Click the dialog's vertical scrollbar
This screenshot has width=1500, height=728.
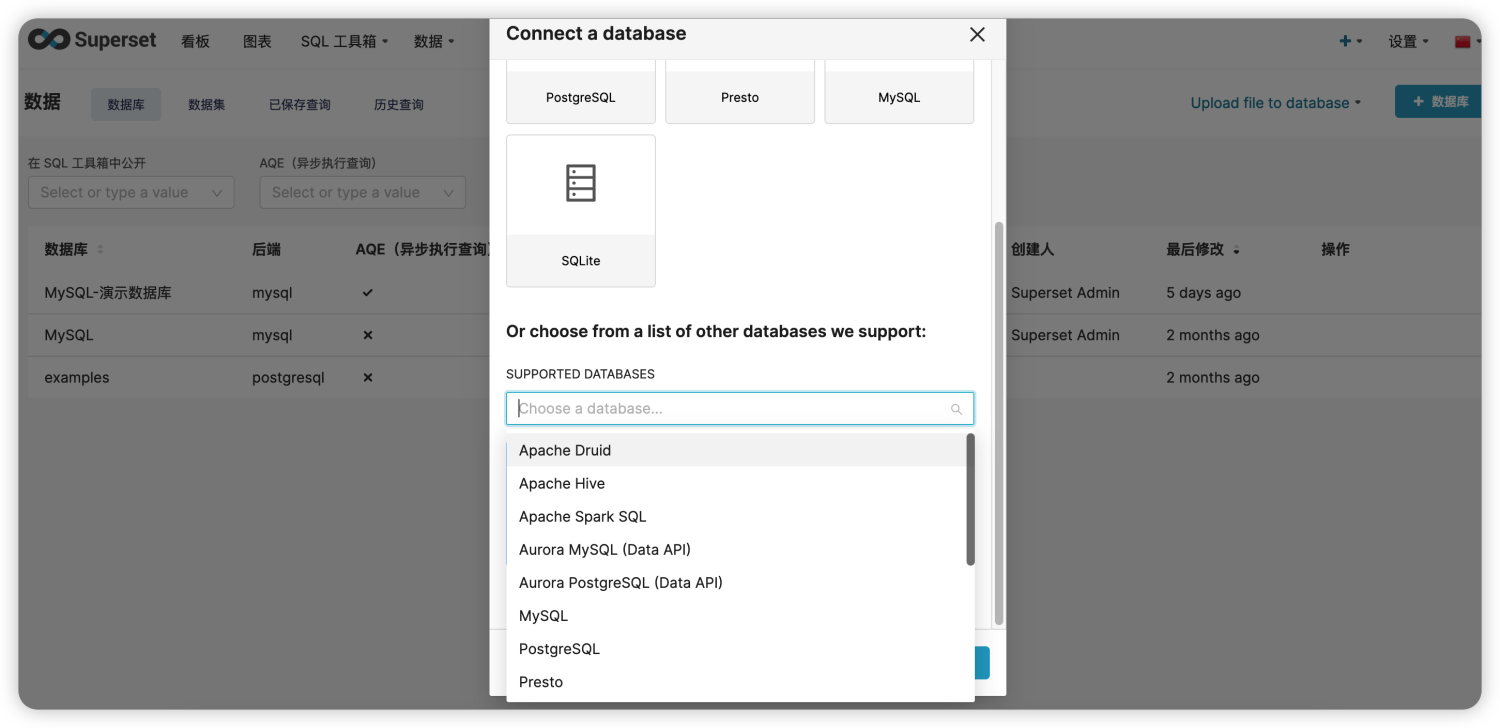click(x=998, y=423)
